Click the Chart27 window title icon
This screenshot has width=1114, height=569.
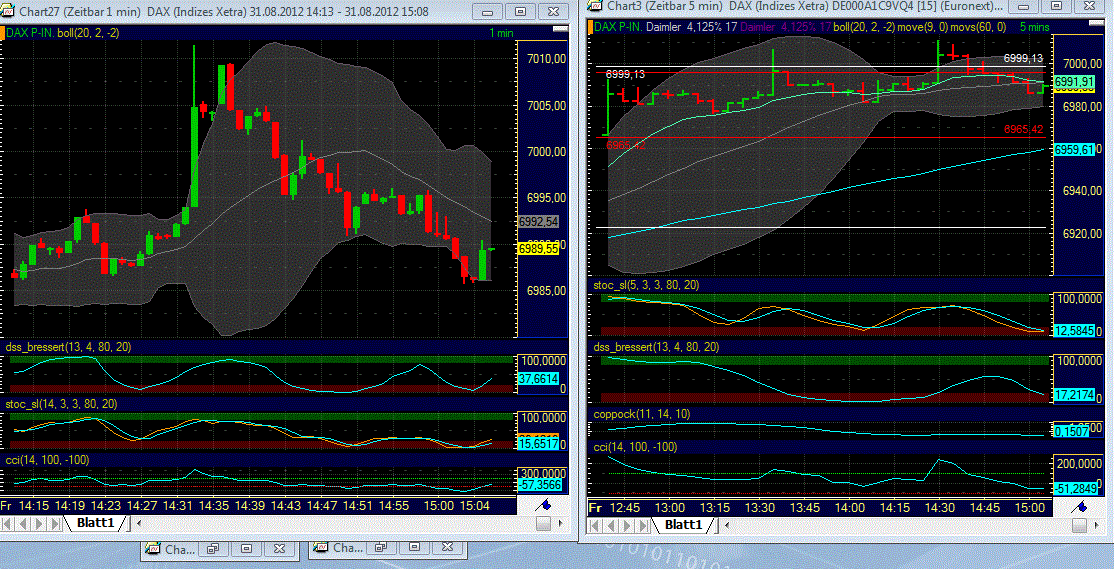(x=9, y=11)
